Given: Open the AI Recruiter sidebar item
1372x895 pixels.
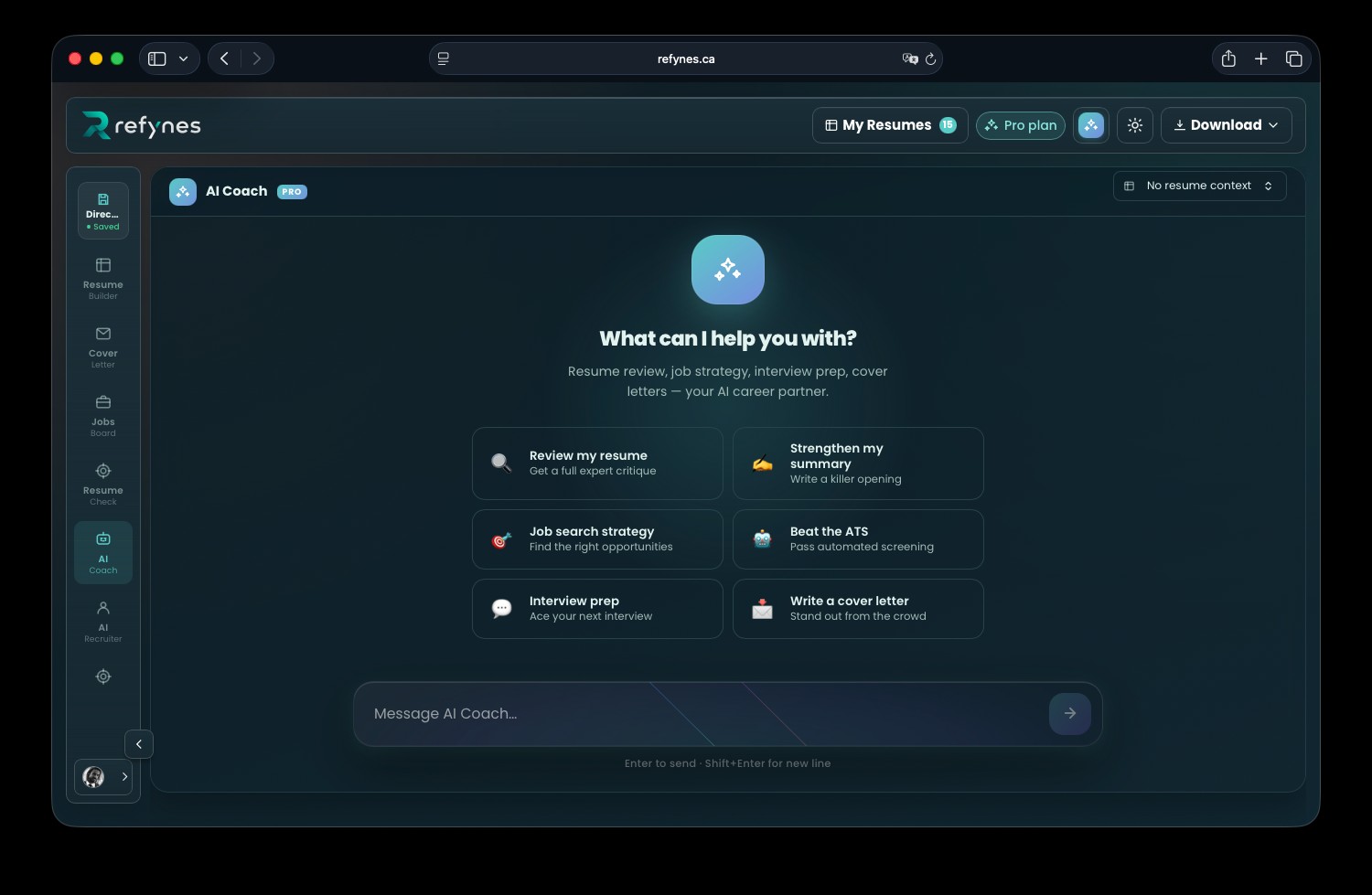Looking at the screenshot, I should [103, 621].
